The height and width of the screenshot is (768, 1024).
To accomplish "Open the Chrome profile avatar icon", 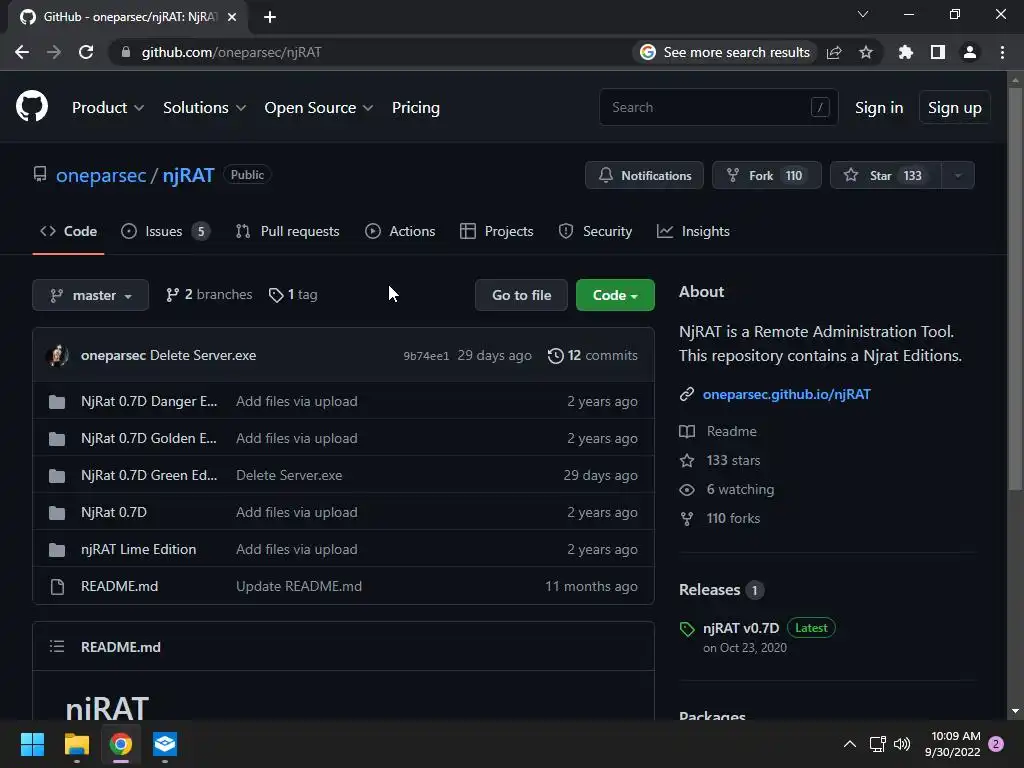I will pyautogui.click(x=970, y=52).
